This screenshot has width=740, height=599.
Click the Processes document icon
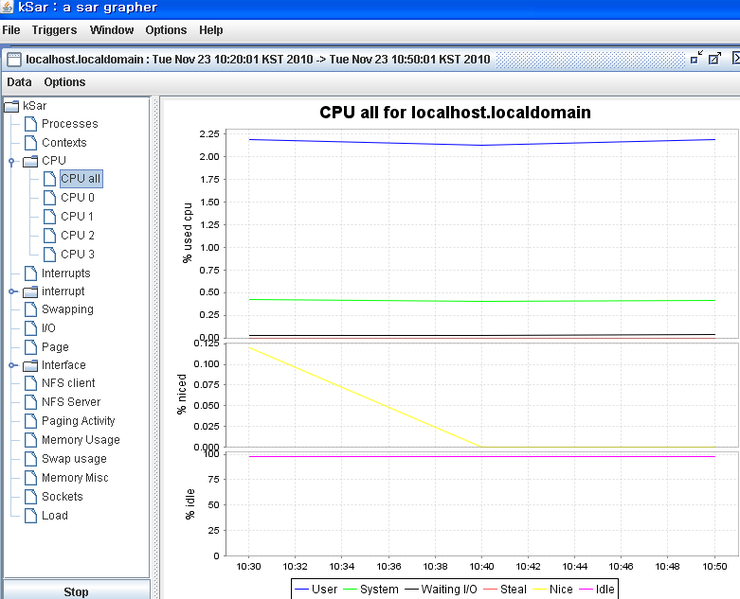coord(31,124)
